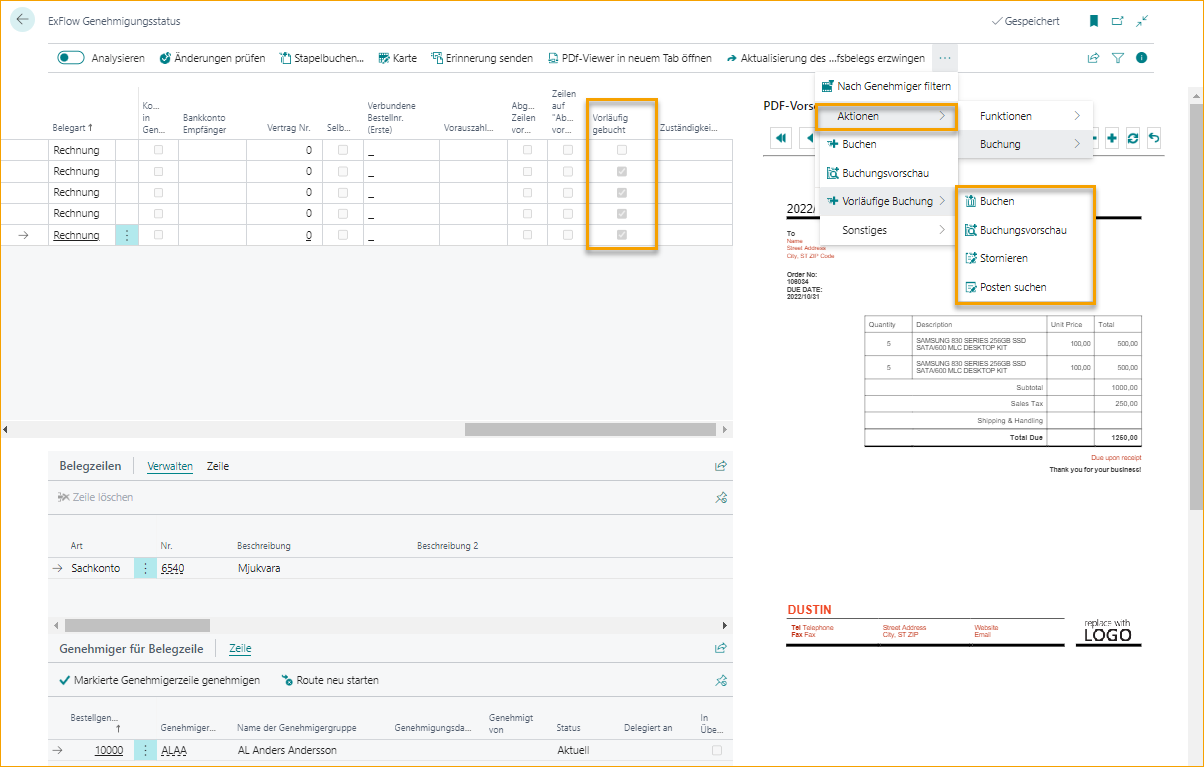Click the PDF viewer refresh icon
Viewport: 1204px width, 767px height.
(1133, 138)
